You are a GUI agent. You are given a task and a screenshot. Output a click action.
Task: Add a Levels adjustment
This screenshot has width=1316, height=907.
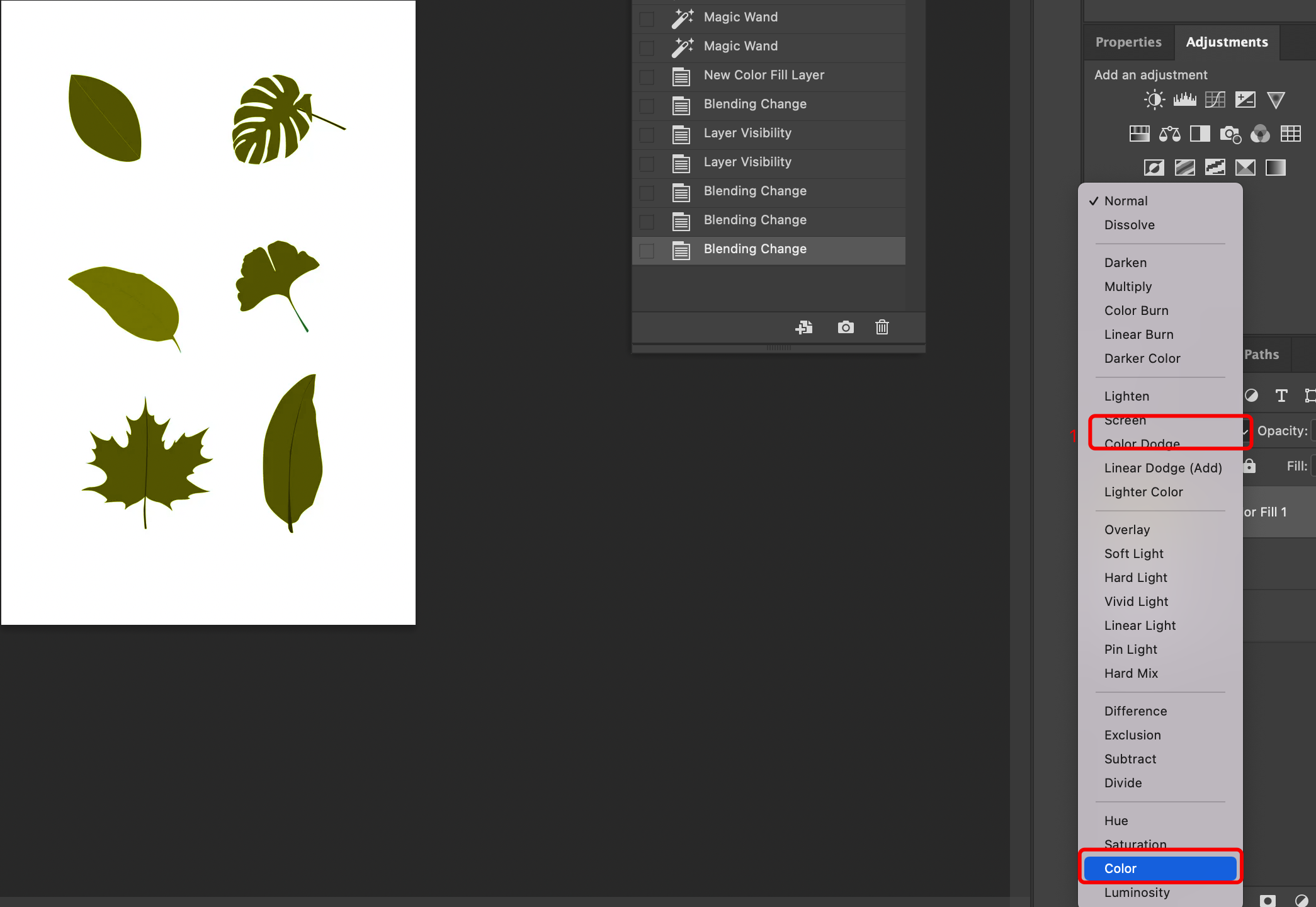(1184, 100)
